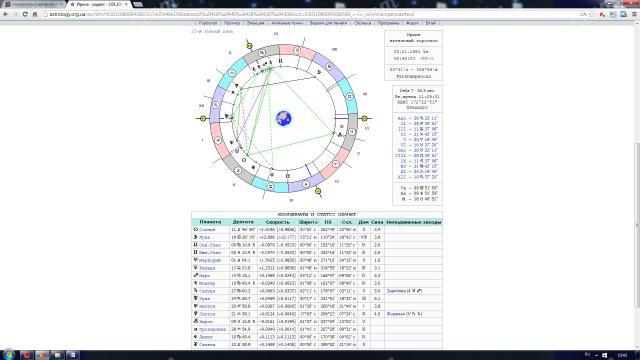Screen dimensions: 640x360
Task: Open the Элекция menu link
Action: [256, 23]
